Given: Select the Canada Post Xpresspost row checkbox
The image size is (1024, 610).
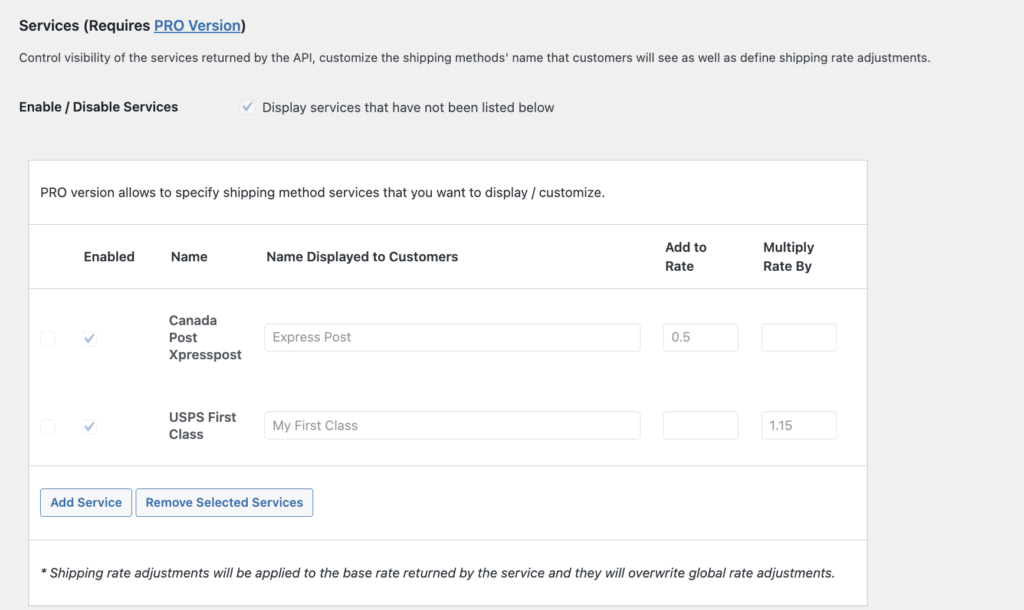Looking at the screenshot, I should 48,339.
